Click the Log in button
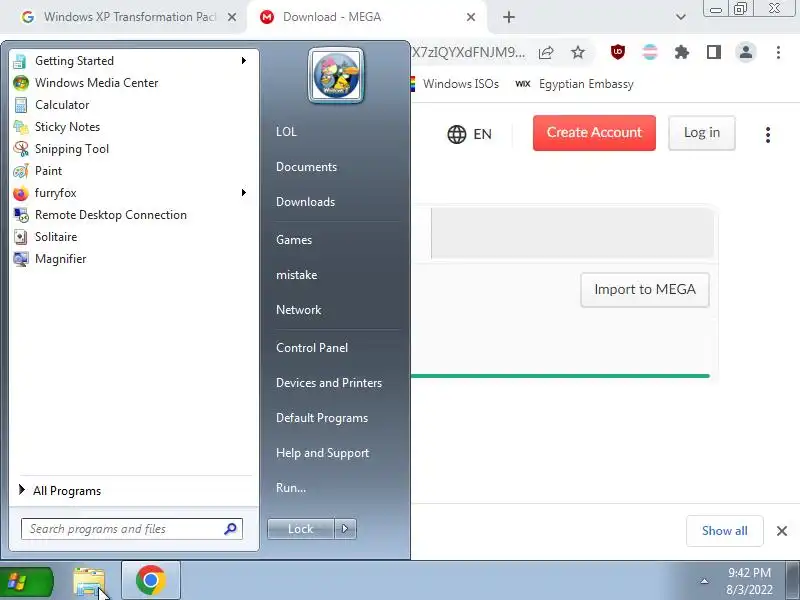 [x=702, y=133]
